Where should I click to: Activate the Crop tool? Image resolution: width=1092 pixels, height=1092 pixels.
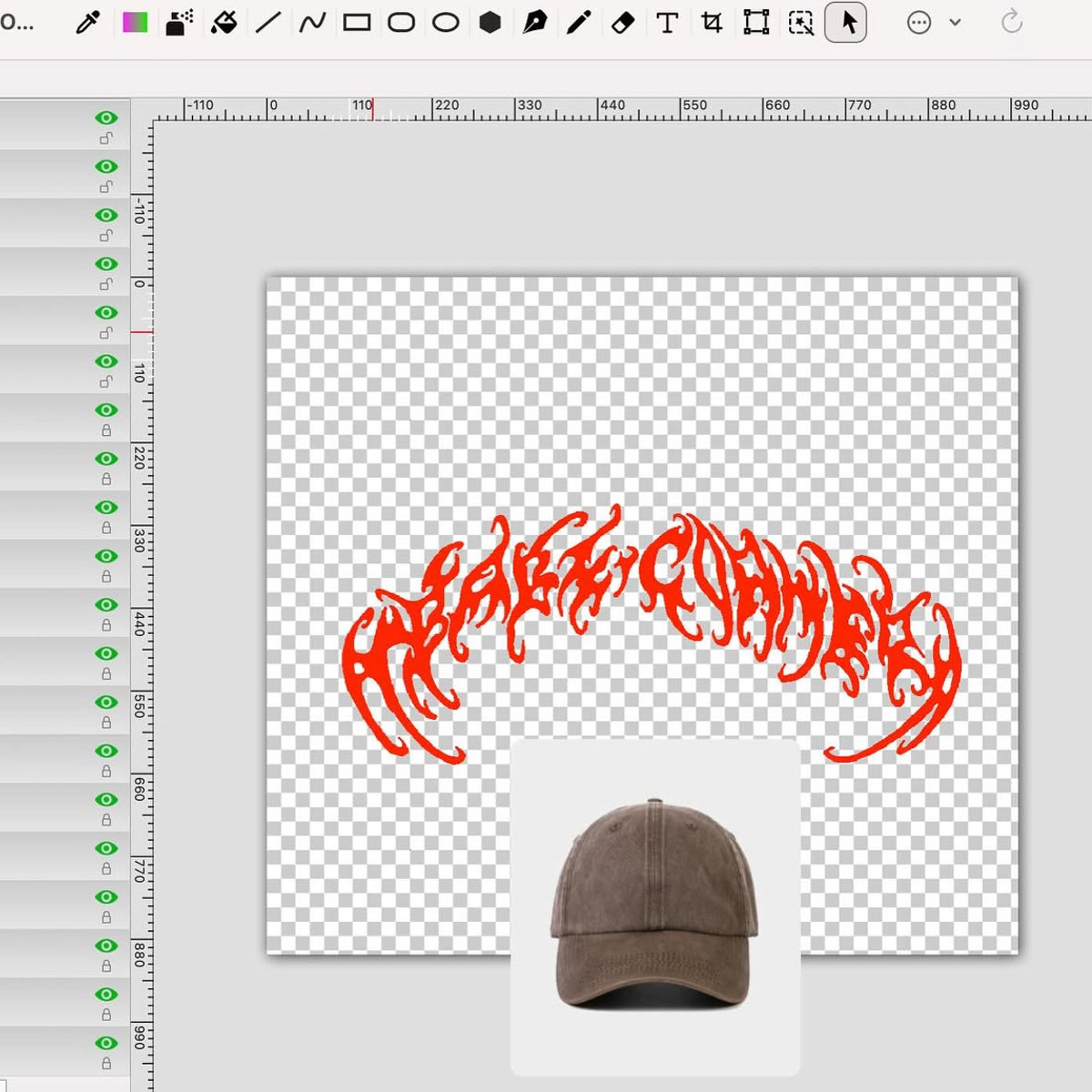712,23
